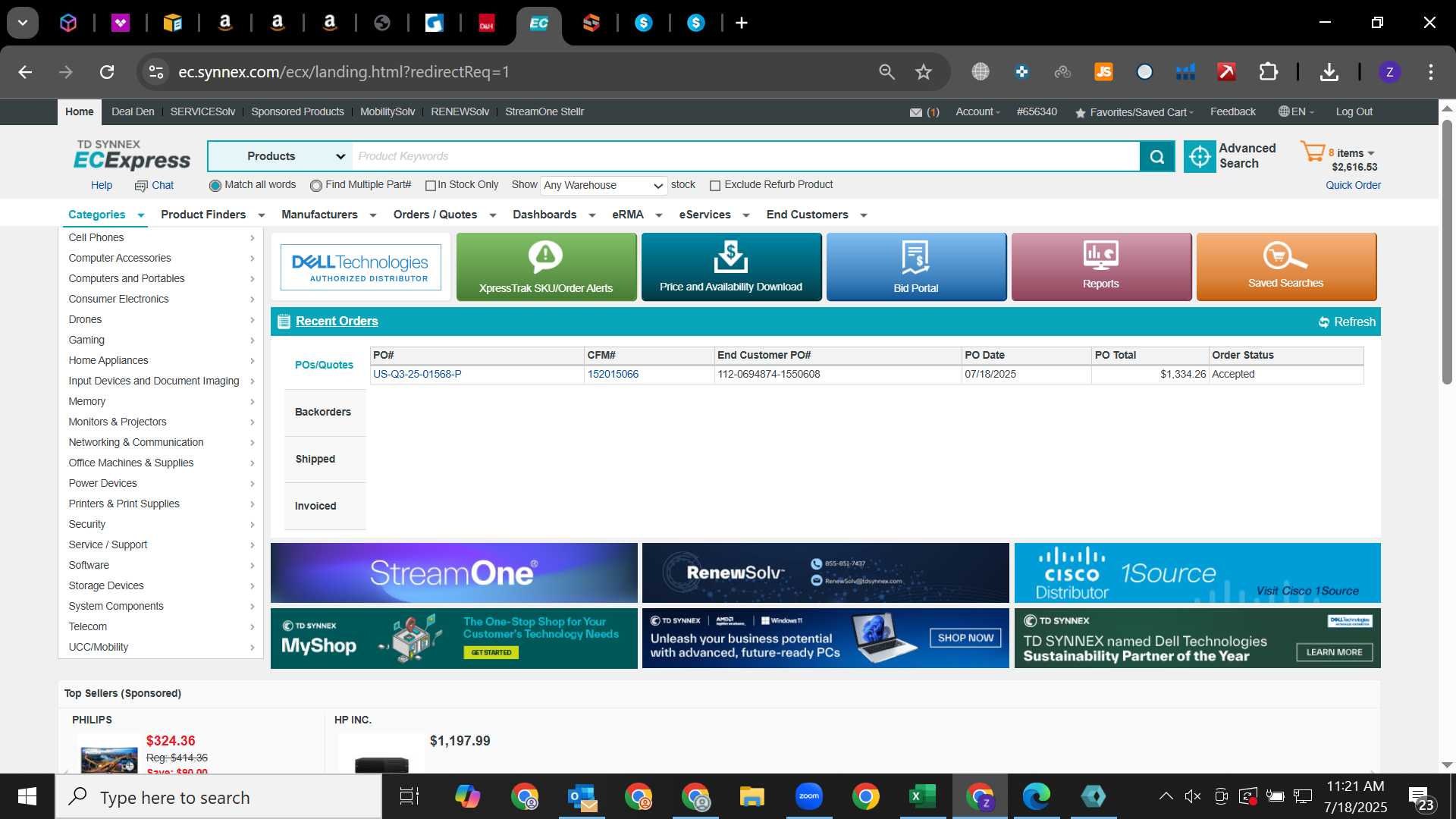Focus the Product Keywords search field
This screenshot has width=1456, height=819.
pos(746,156)
